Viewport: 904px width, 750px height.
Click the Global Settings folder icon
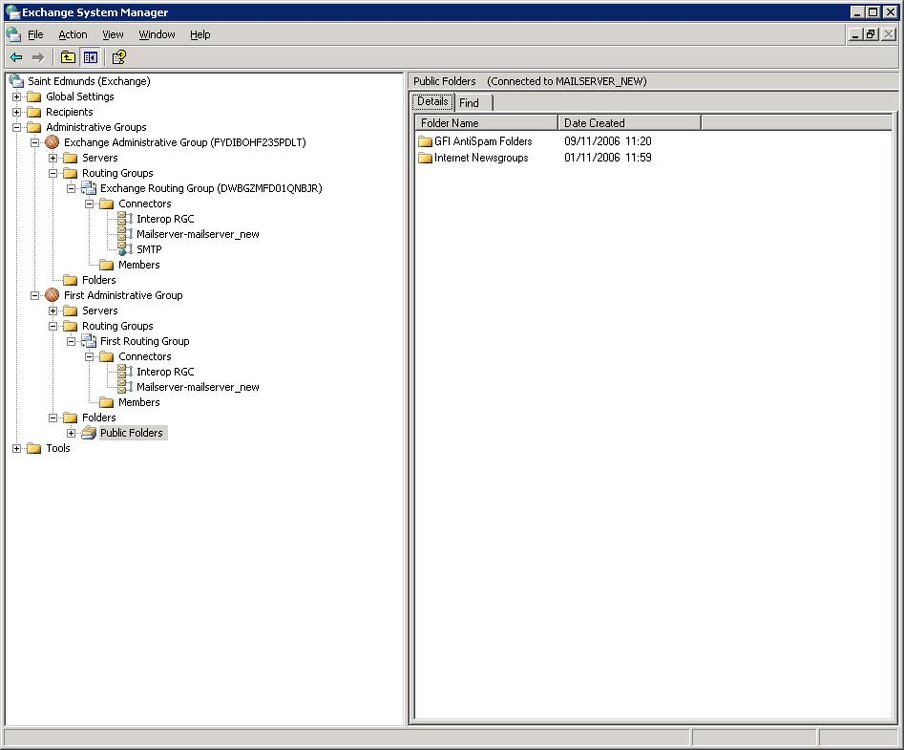(x=34, y=96)
